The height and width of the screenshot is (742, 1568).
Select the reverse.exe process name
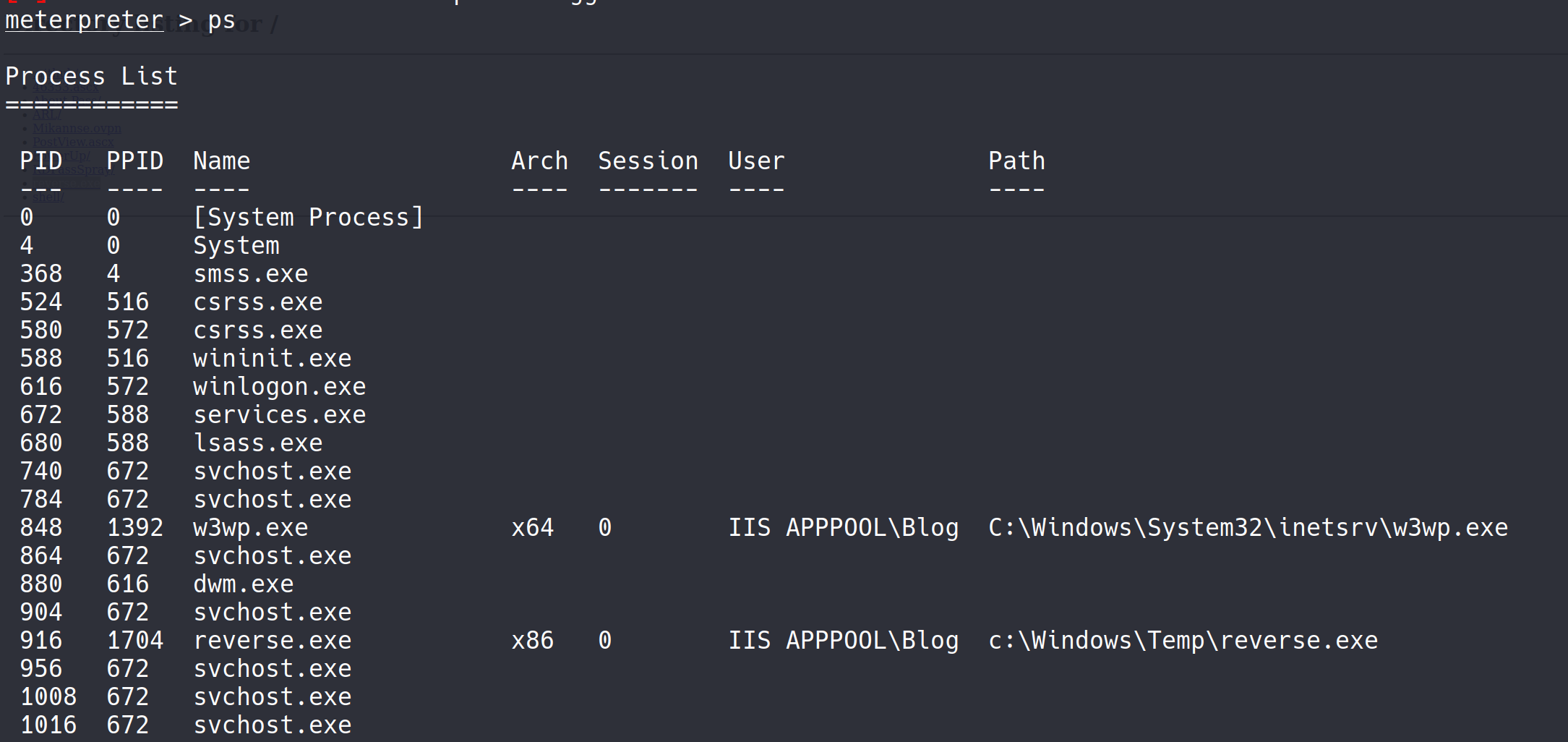click(272, 641)
